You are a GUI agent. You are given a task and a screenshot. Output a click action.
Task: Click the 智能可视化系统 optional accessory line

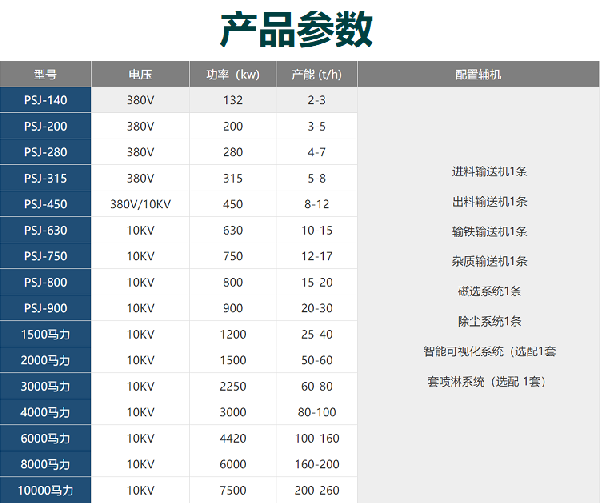[489, 351]
